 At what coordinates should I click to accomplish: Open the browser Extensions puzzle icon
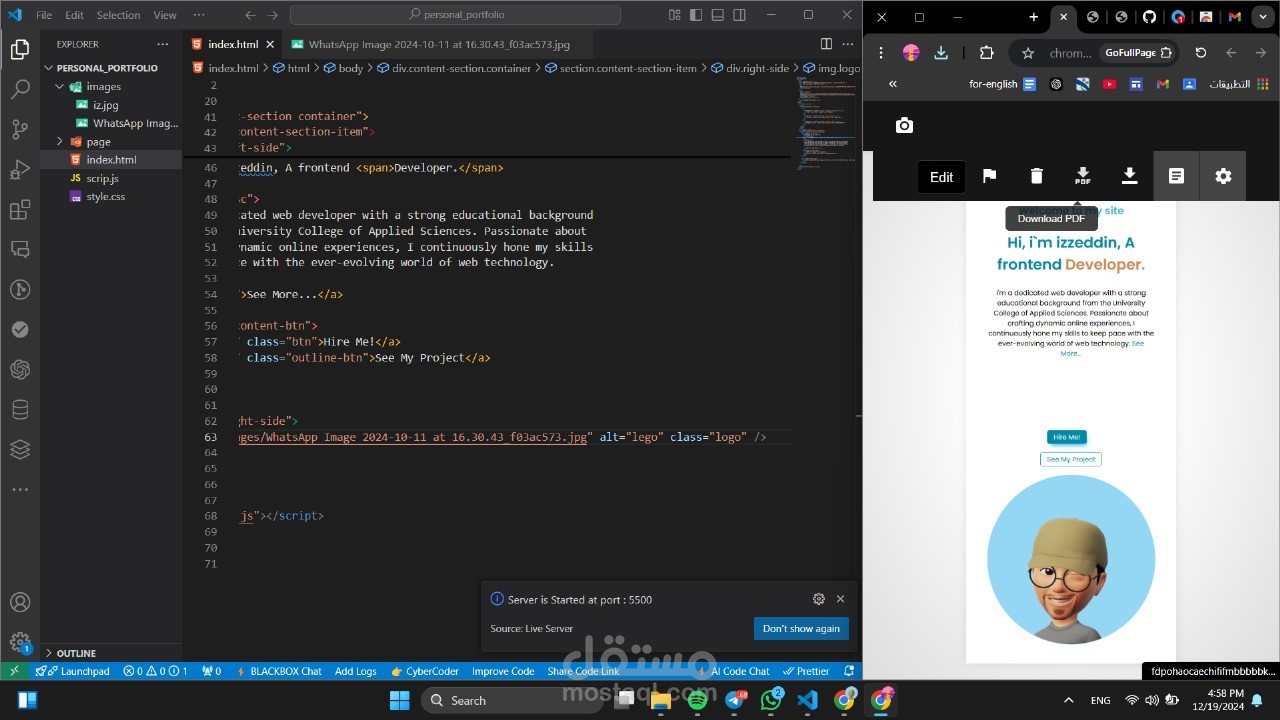(x=987, y=53)
